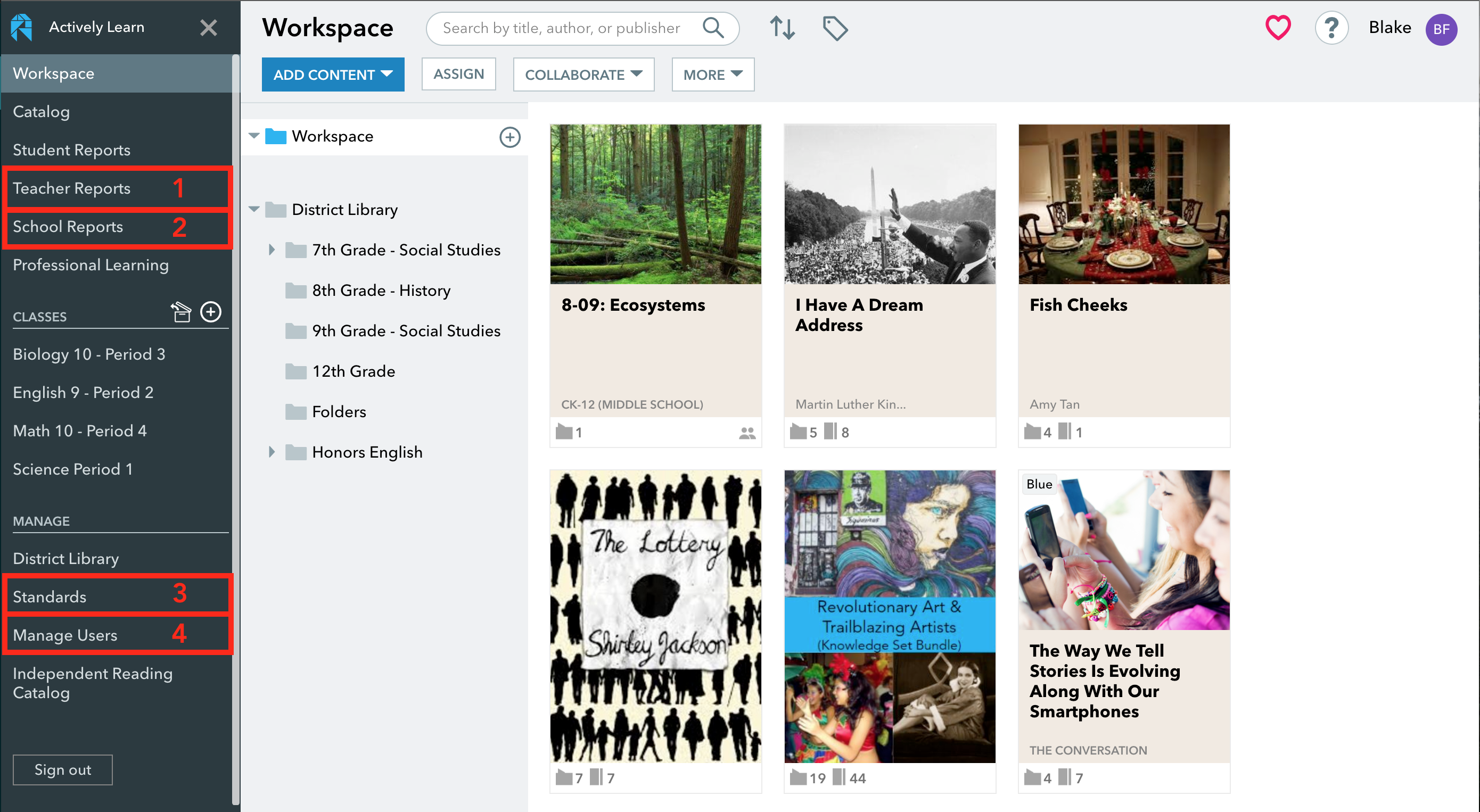Click the collaborators icon on the Ecosystems card

click(x=746, y=433)
